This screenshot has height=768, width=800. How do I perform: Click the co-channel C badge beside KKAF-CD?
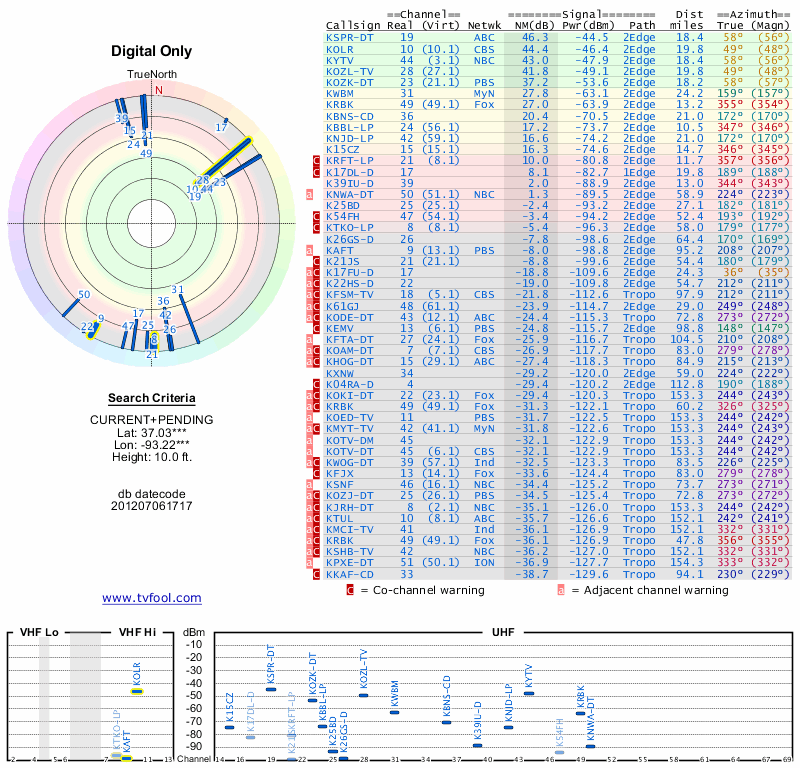point(316,574)
